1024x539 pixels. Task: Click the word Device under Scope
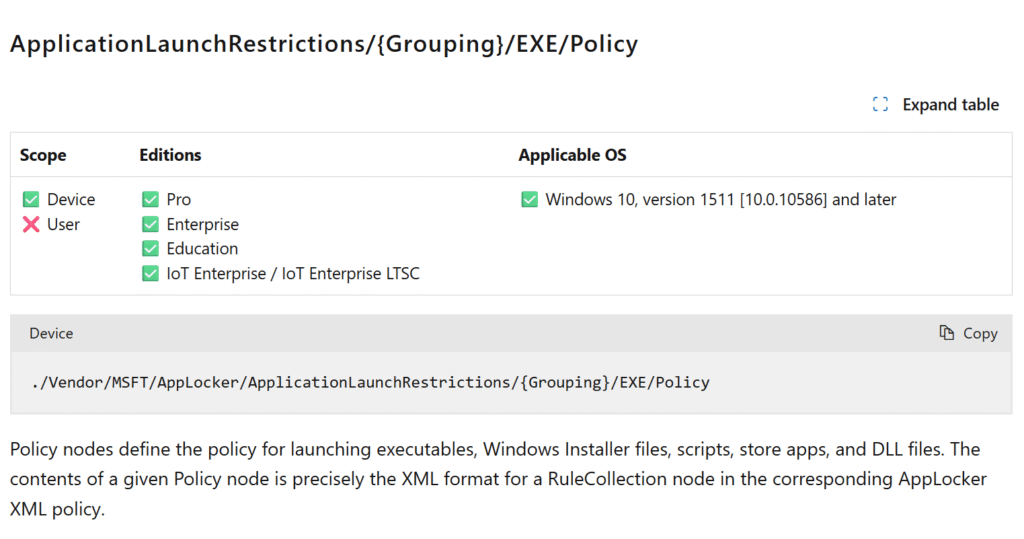point(71,199)
